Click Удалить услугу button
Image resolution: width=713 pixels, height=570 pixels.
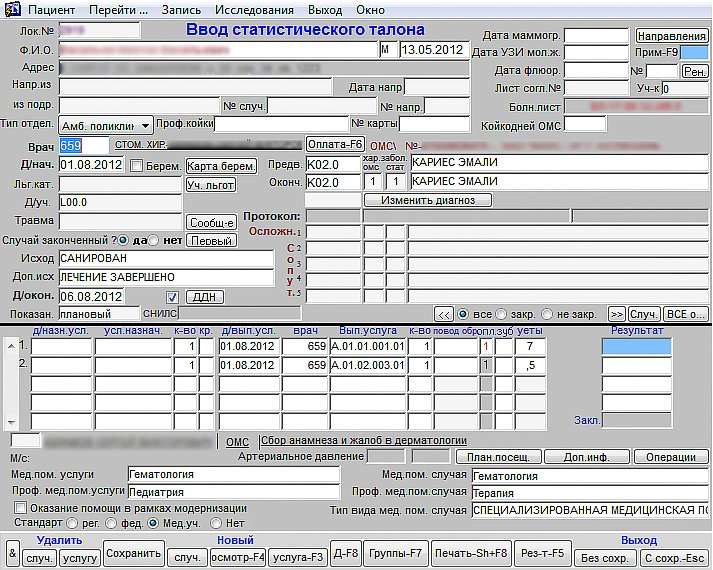click(80, 558)
